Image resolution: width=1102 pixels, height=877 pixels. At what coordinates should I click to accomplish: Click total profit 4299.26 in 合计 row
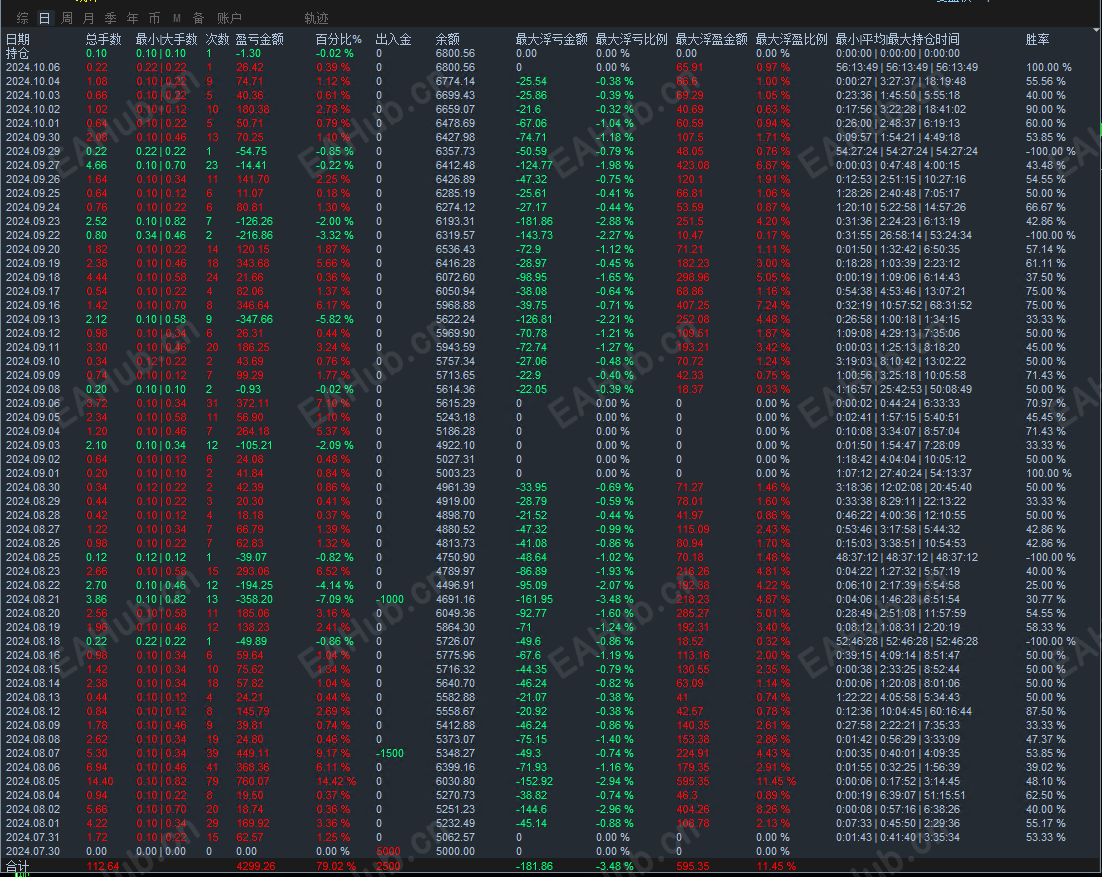point(256,866)
